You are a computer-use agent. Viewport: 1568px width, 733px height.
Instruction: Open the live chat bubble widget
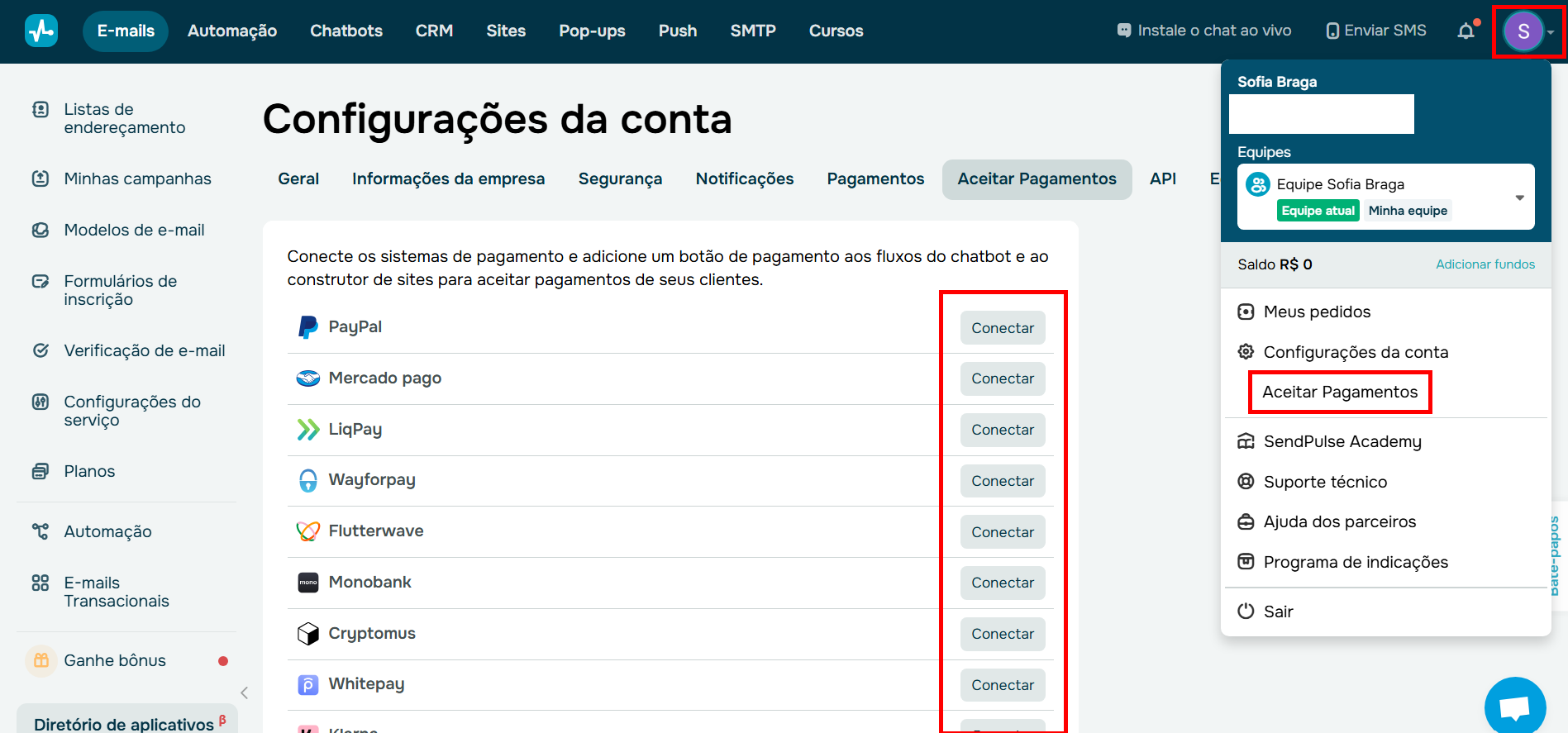pos(1515,707)
